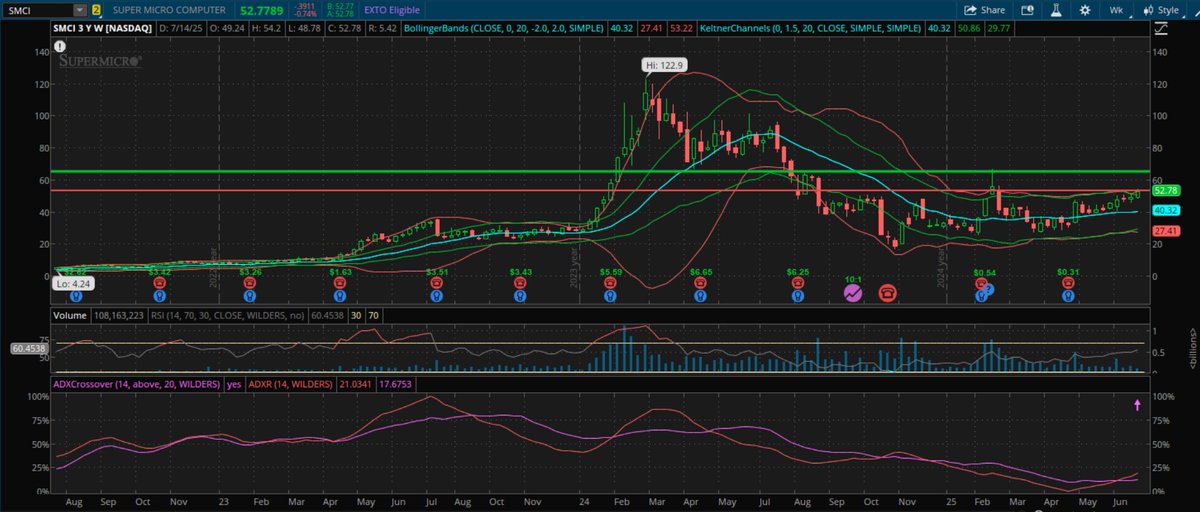1200x512 pixels.
Task: Click the red phone icon under $3.42
Action: [160, 283]
